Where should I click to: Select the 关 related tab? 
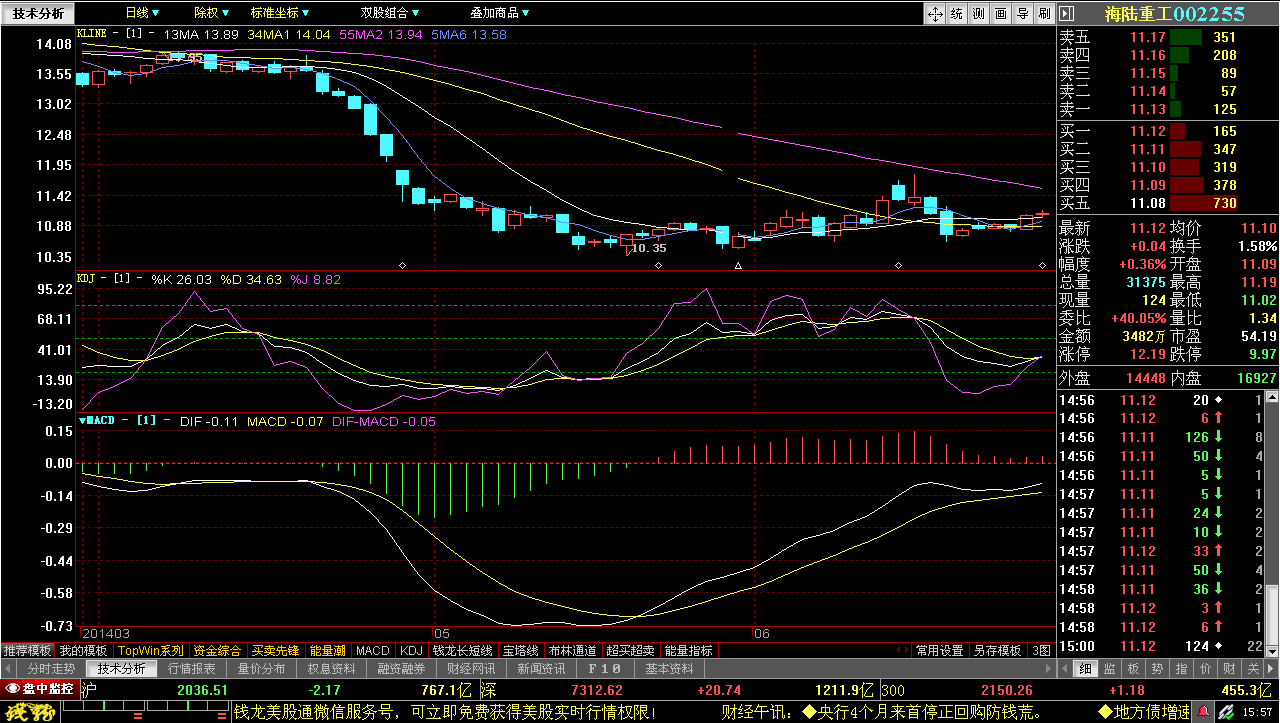tap(1254, 668)
